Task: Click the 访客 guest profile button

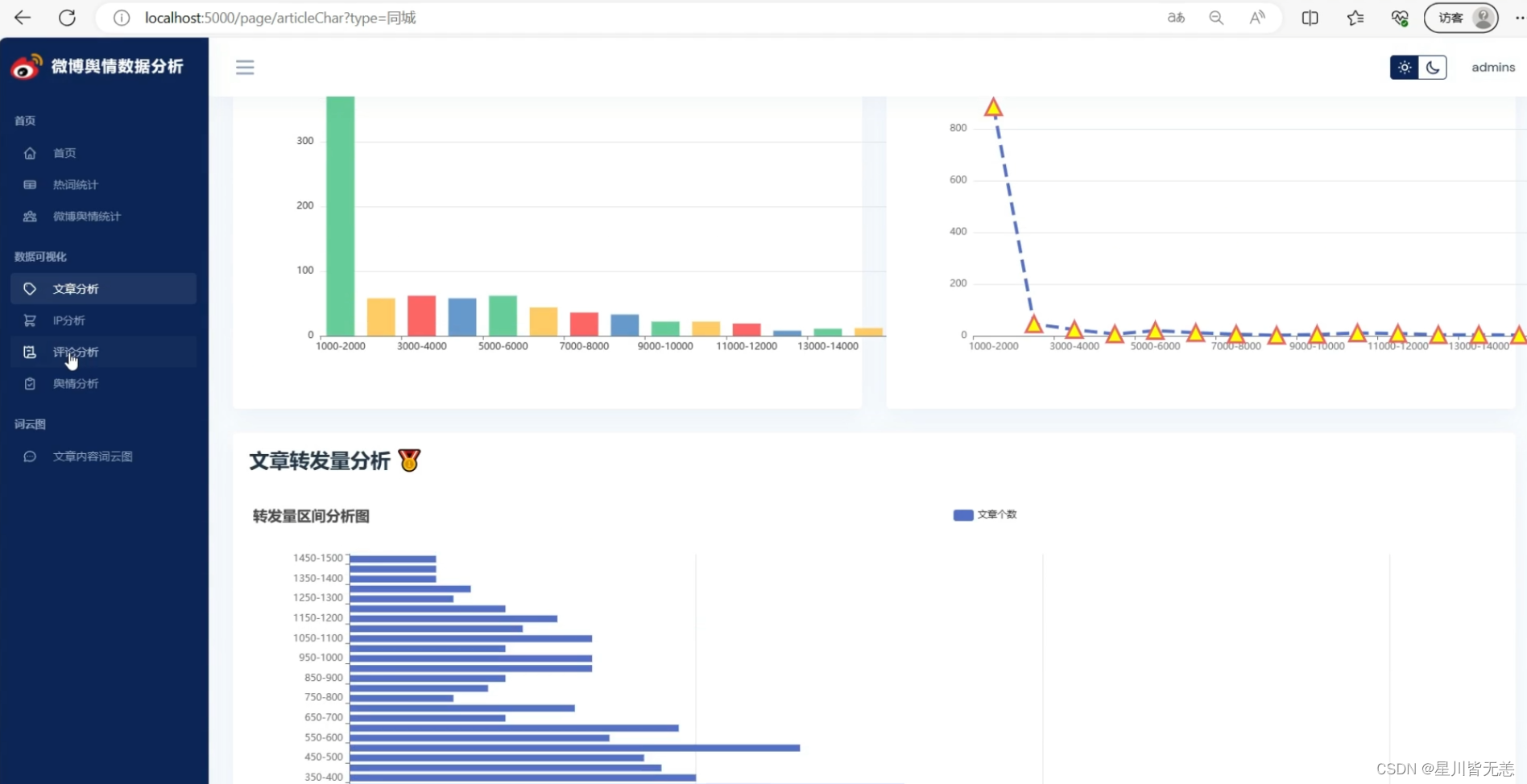Action: [x=1461, y=18]
